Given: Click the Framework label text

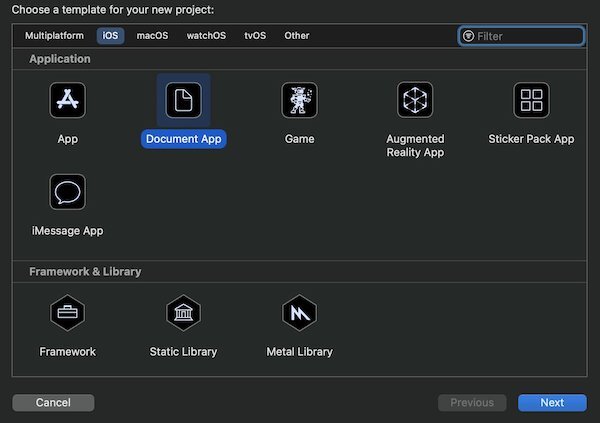Looking at the screenshot, I should [67, 351].
